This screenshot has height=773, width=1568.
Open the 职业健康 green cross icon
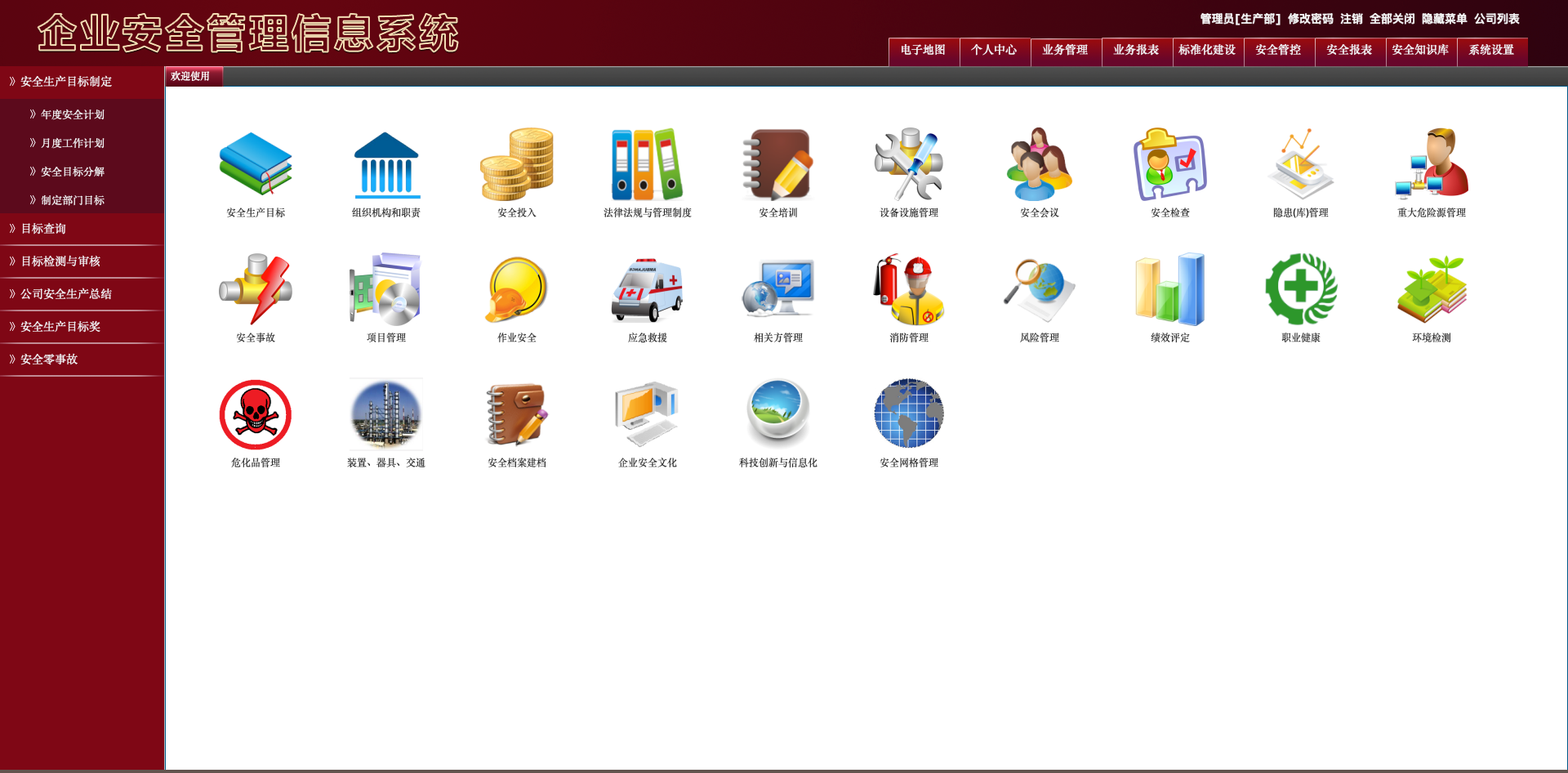point(1300,290)
